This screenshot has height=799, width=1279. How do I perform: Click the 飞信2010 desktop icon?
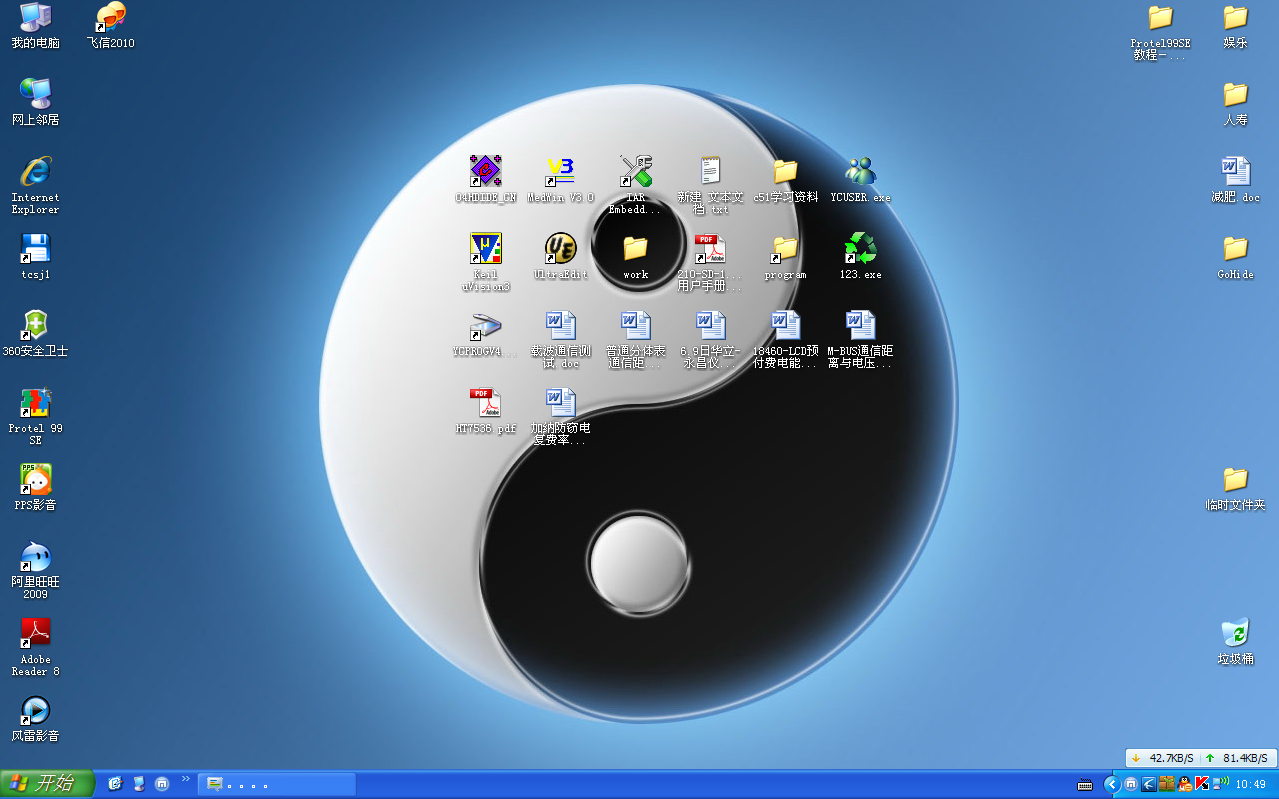click(x=110, y=18)
